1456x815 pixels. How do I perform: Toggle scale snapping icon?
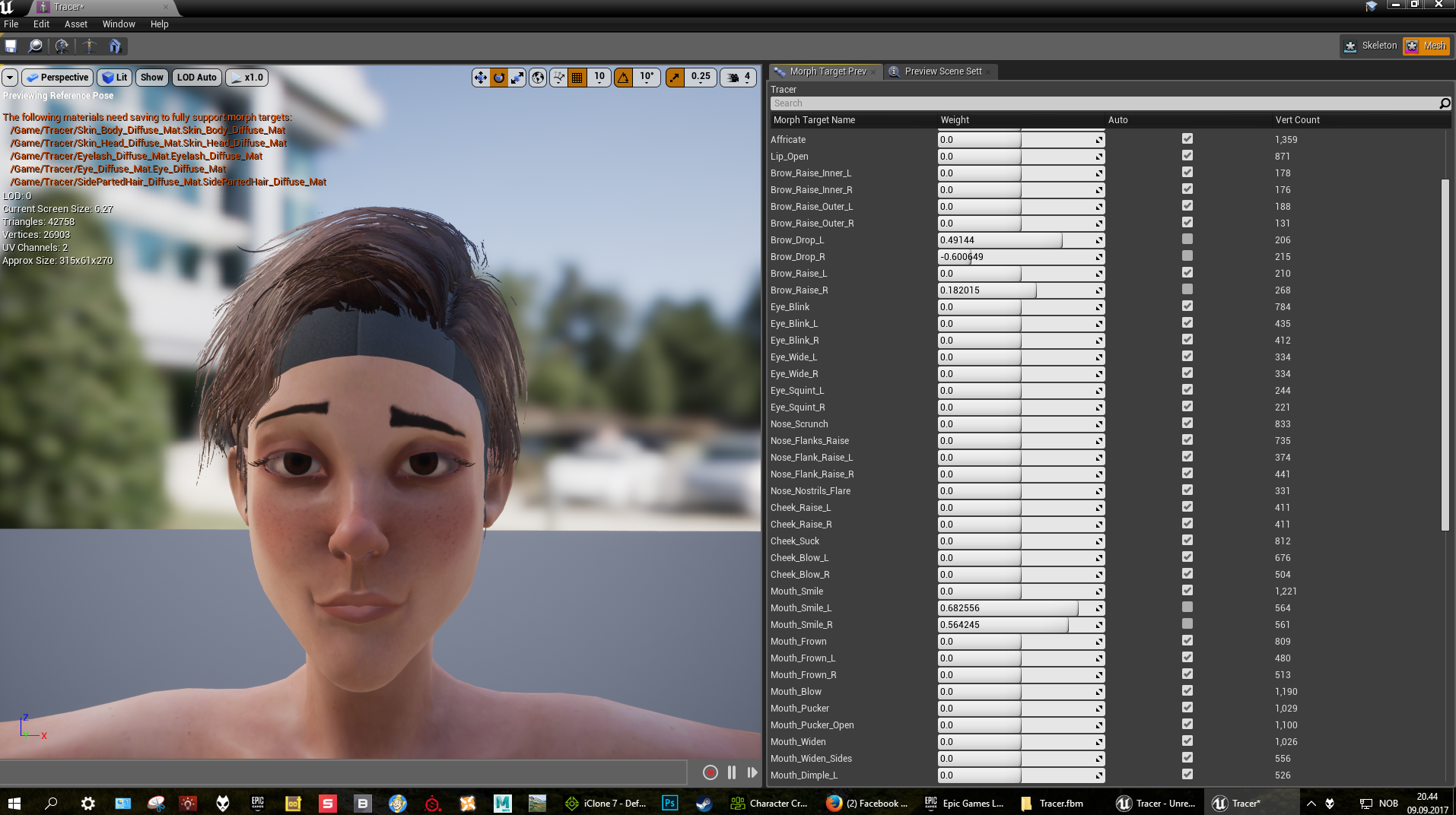click(675, 78)
